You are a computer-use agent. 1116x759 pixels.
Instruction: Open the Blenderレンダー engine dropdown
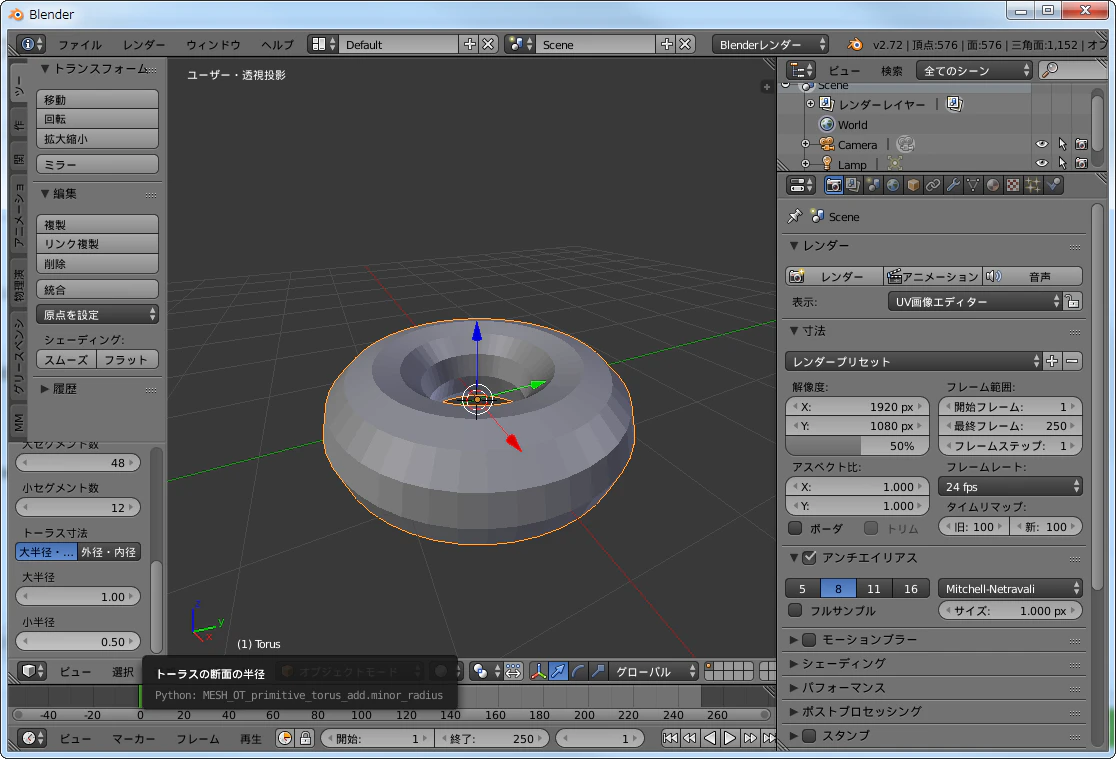coord(771,44)
